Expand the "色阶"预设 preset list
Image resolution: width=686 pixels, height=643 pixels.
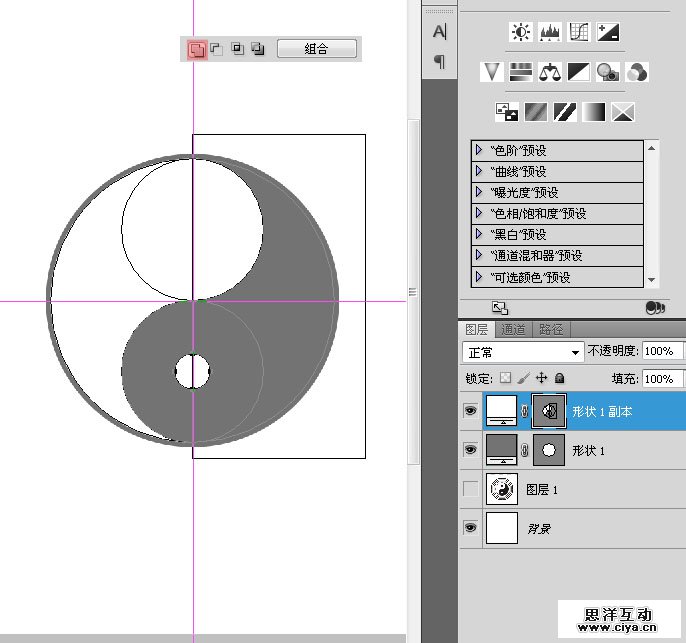pyautogui.click(x=480, y=150)
